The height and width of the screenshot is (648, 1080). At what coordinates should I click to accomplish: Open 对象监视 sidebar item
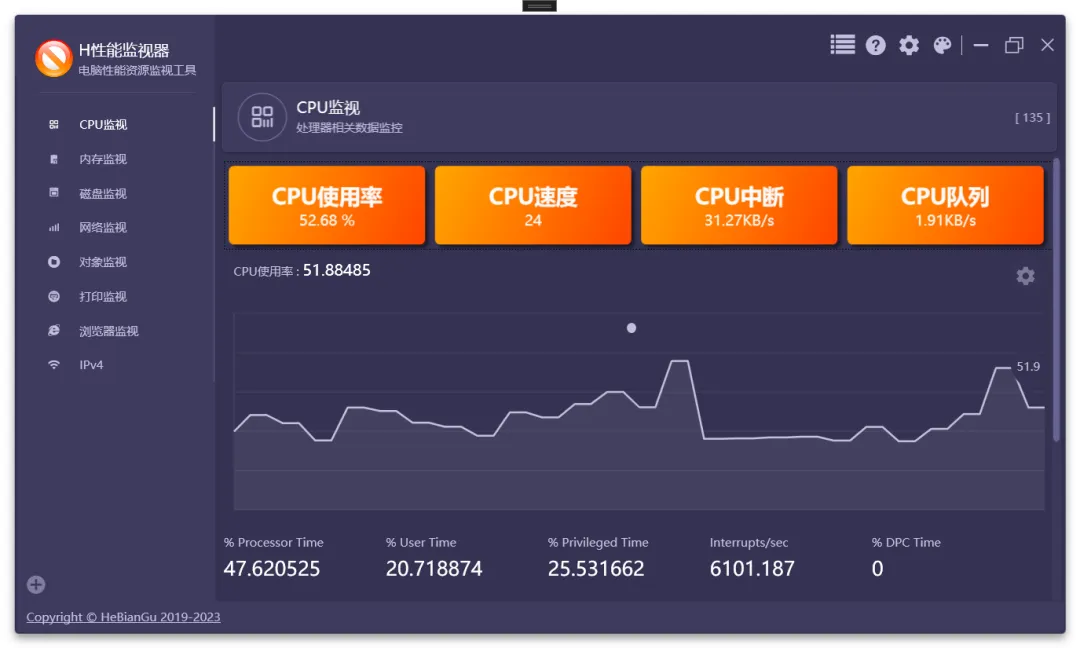pyautogui.click(x=103, y=262)
